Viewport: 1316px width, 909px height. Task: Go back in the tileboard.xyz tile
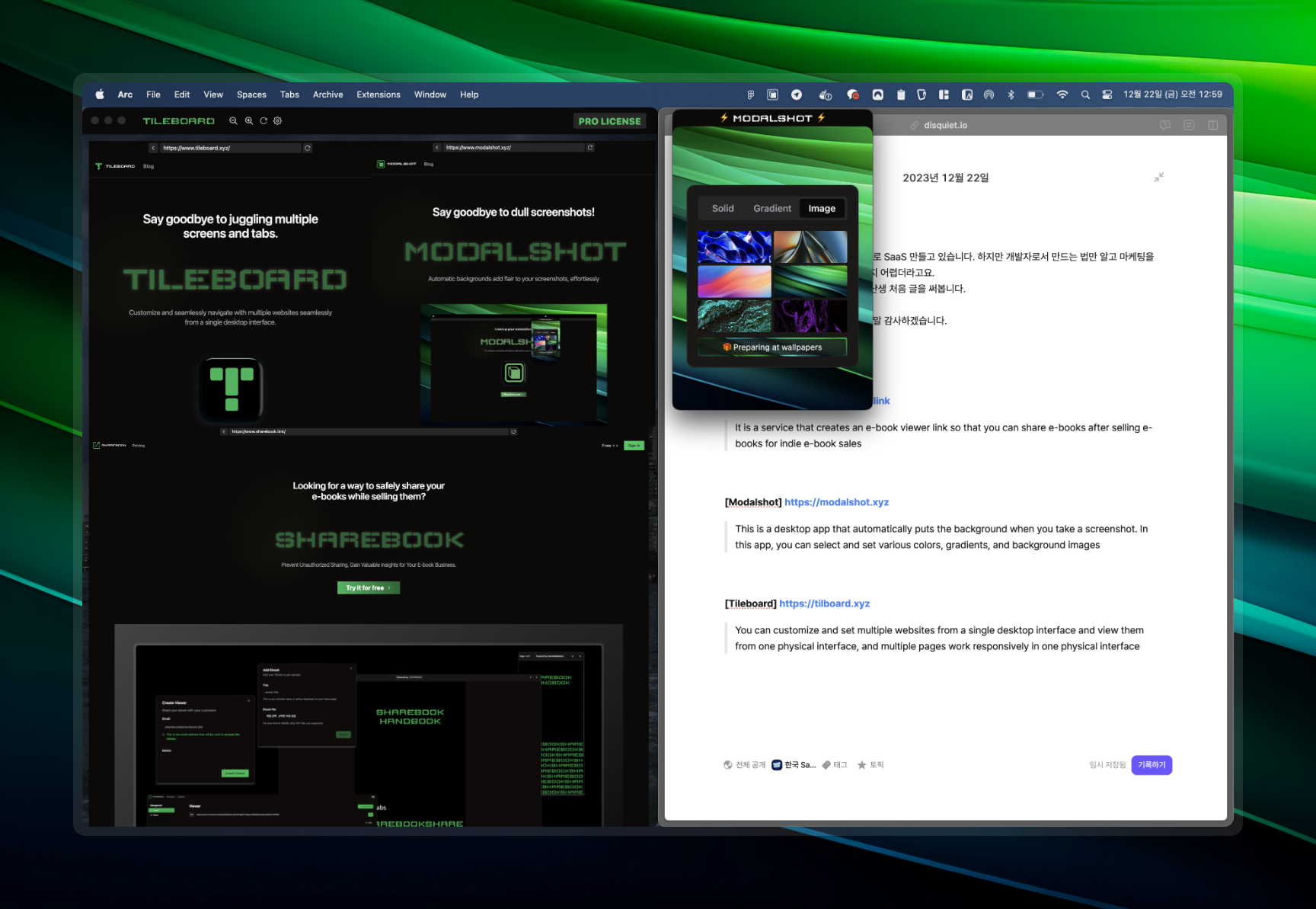pyautogui.click(x=153, y=148)
